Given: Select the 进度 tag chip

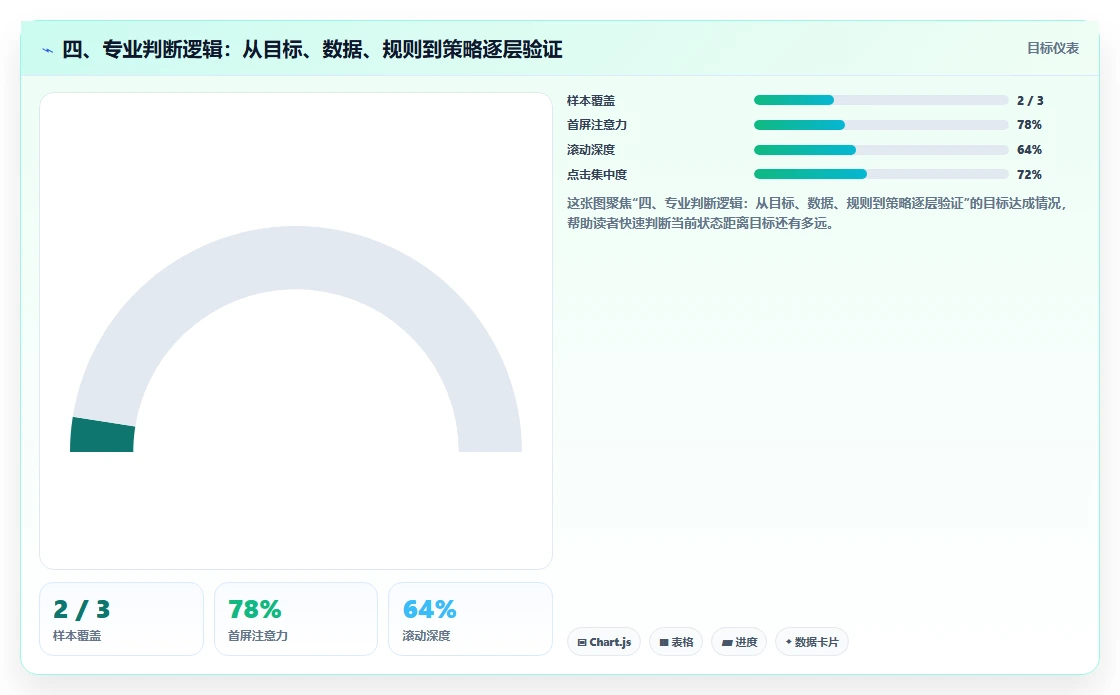Looking at the screenshot, I should (x=739, y=642).
